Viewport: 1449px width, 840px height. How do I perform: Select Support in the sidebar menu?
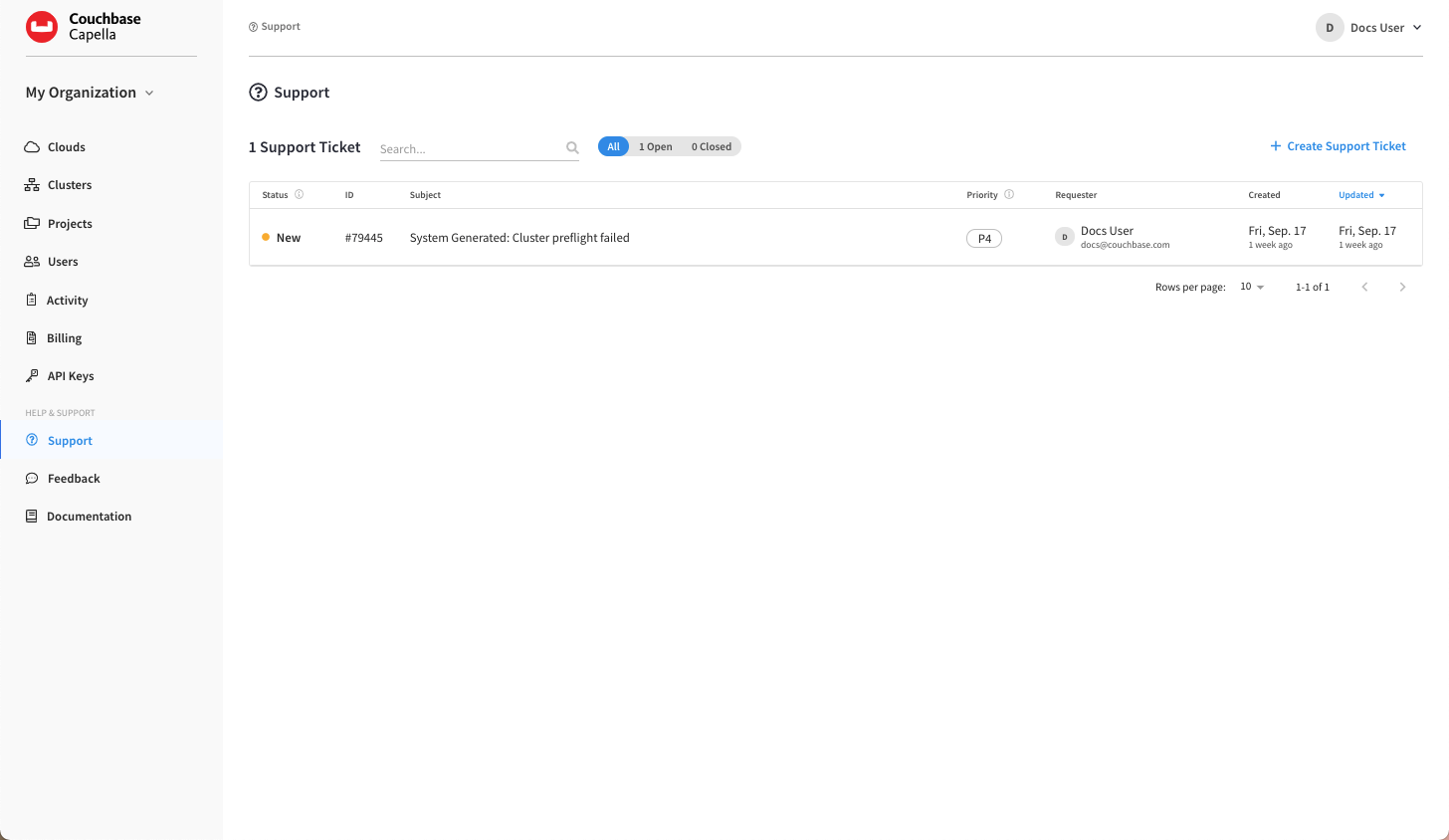click(70, 440)
